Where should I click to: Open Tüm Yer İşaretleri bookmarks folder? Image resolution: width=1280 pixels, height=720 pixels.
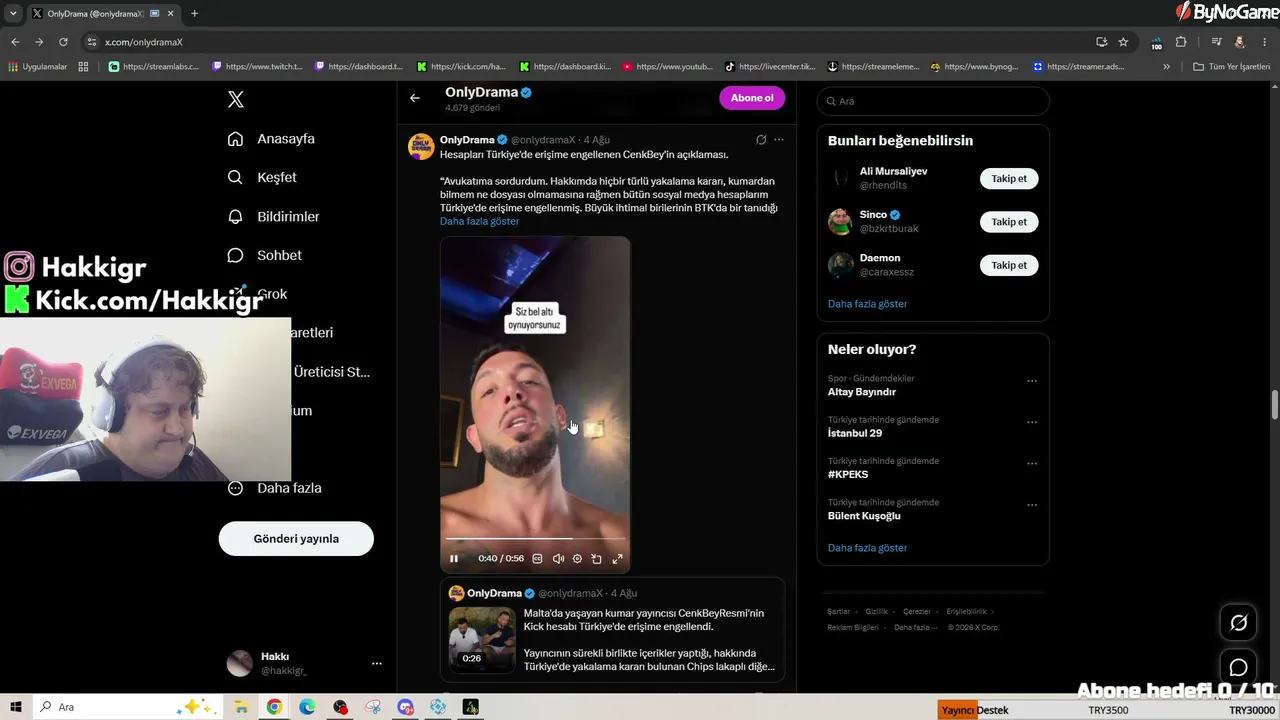[1231, 67]
